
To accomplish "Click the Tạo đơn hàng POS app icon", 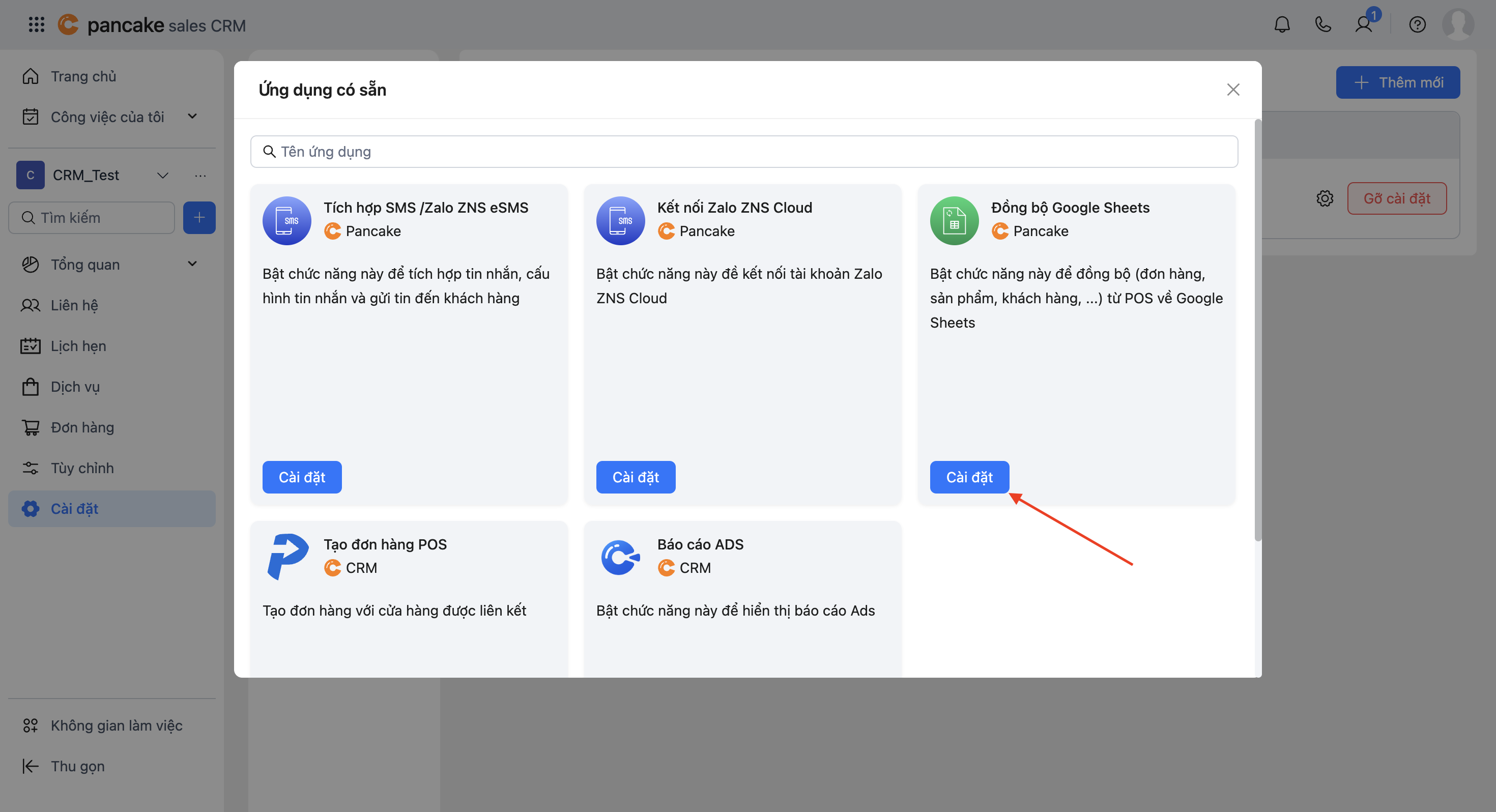I will coord(287,557).
